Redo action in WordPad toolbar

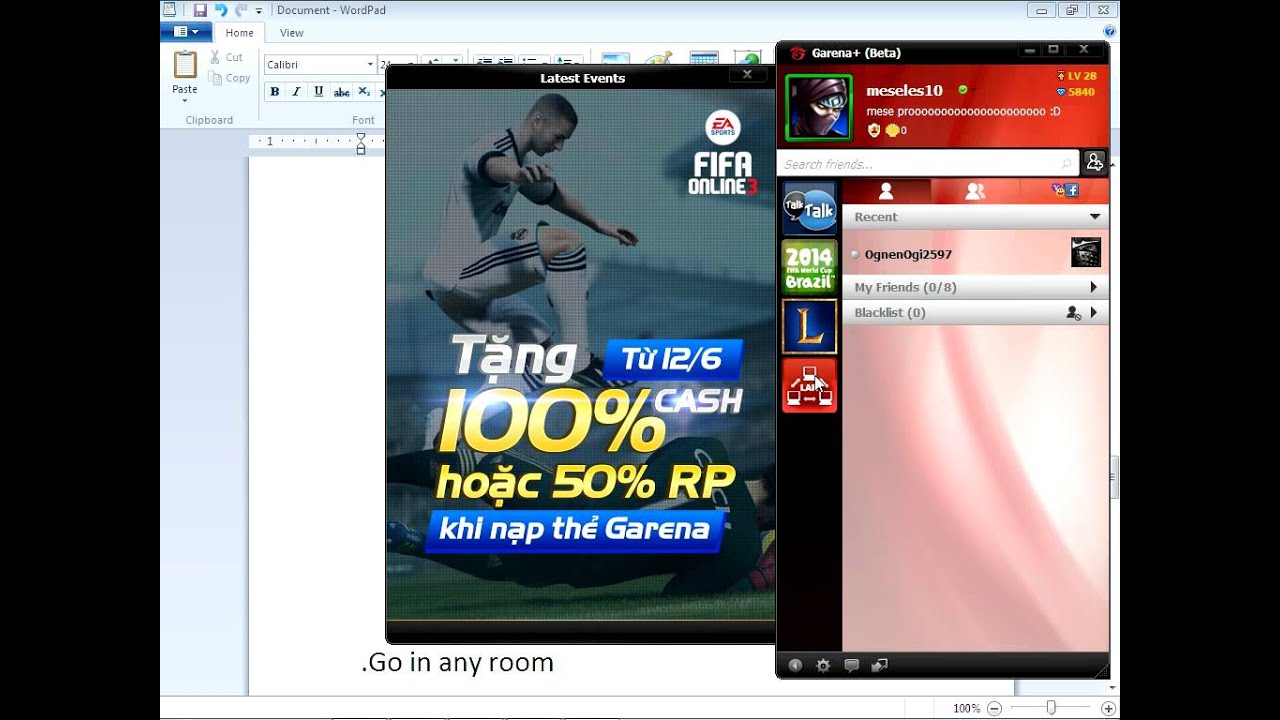241,10
